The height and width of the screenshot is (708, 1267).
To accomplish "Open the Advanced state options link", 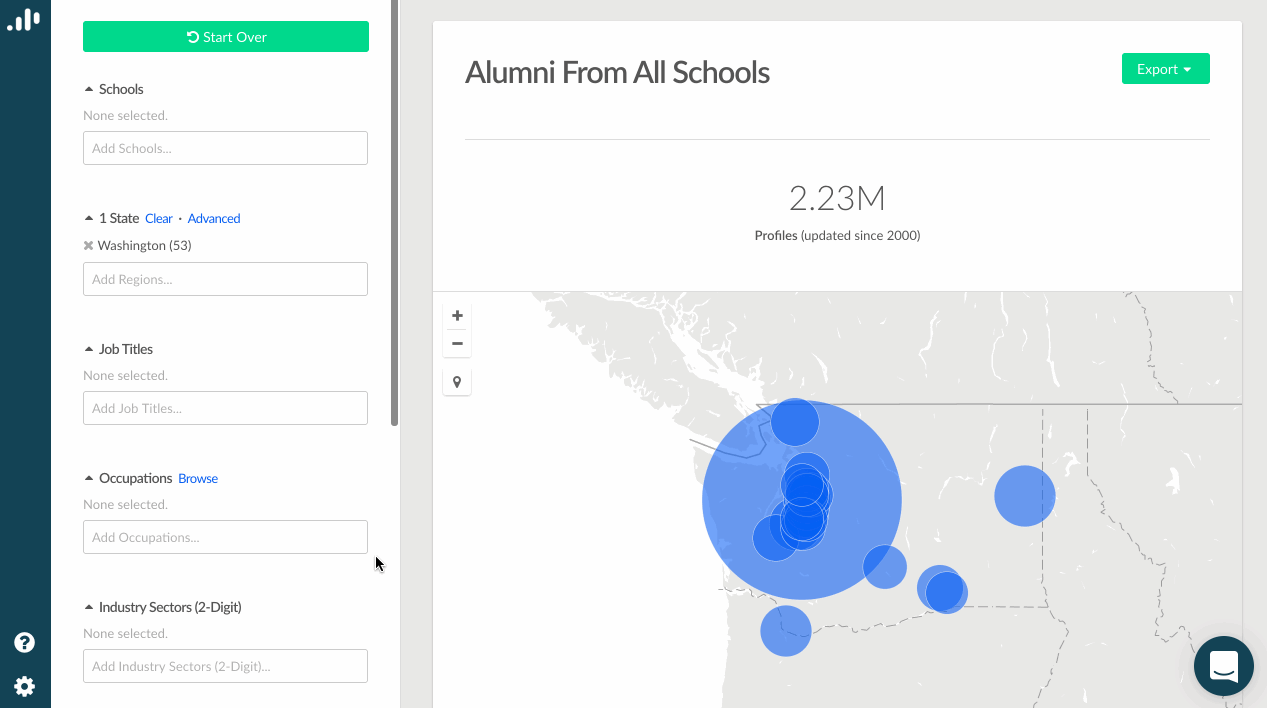I will pyautogui.click(x=214, y=218).
